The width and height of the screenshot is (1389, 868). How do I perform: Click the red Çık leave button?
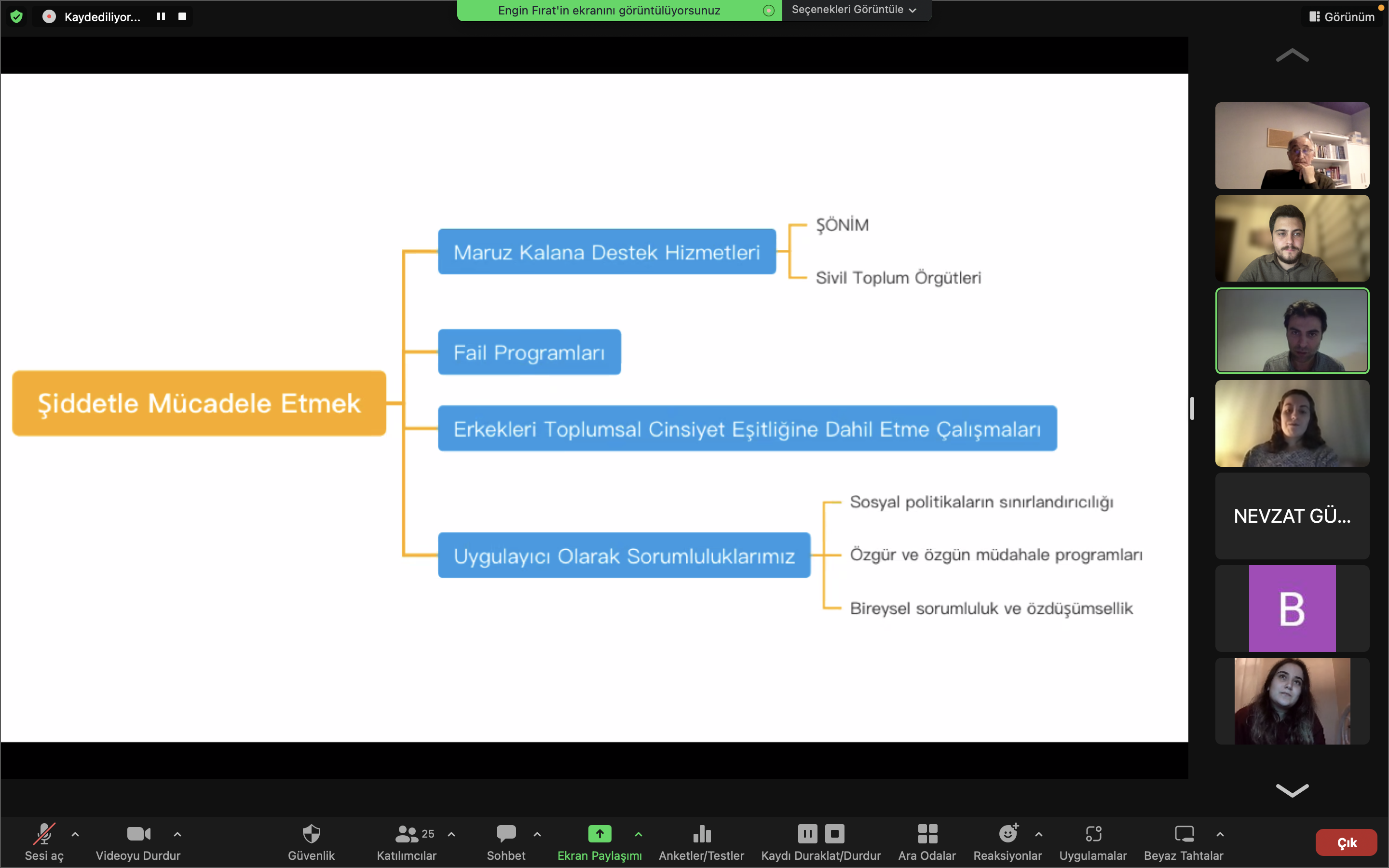tap(1346, 842)
